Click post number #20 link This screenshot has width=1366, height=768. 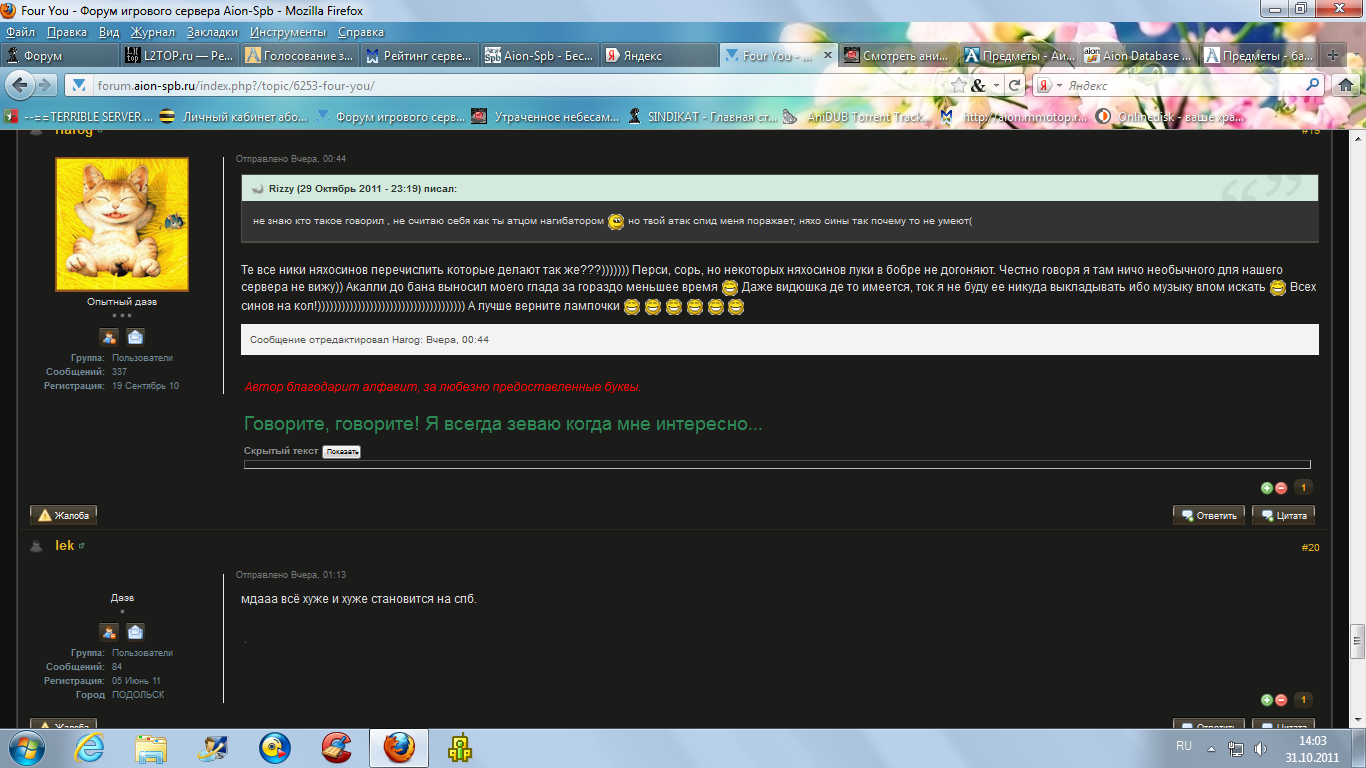tap(1310, 548)
